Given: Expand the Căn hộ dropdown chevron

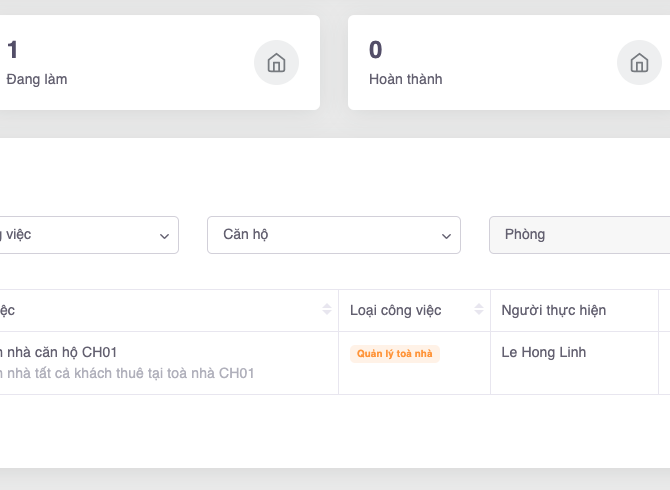Looking at the screenshot, I should coord(447,236).
